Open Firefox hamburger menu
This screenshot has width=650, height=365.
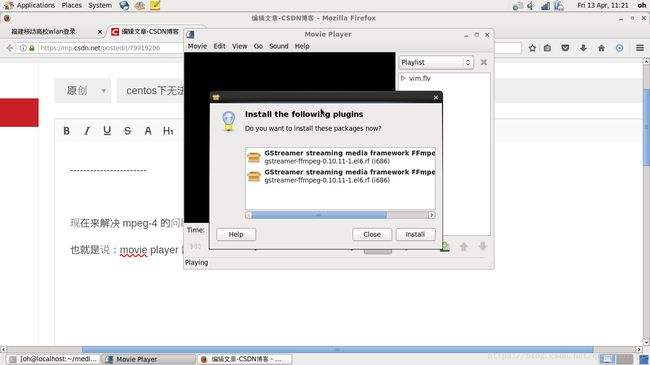(640, 48)
